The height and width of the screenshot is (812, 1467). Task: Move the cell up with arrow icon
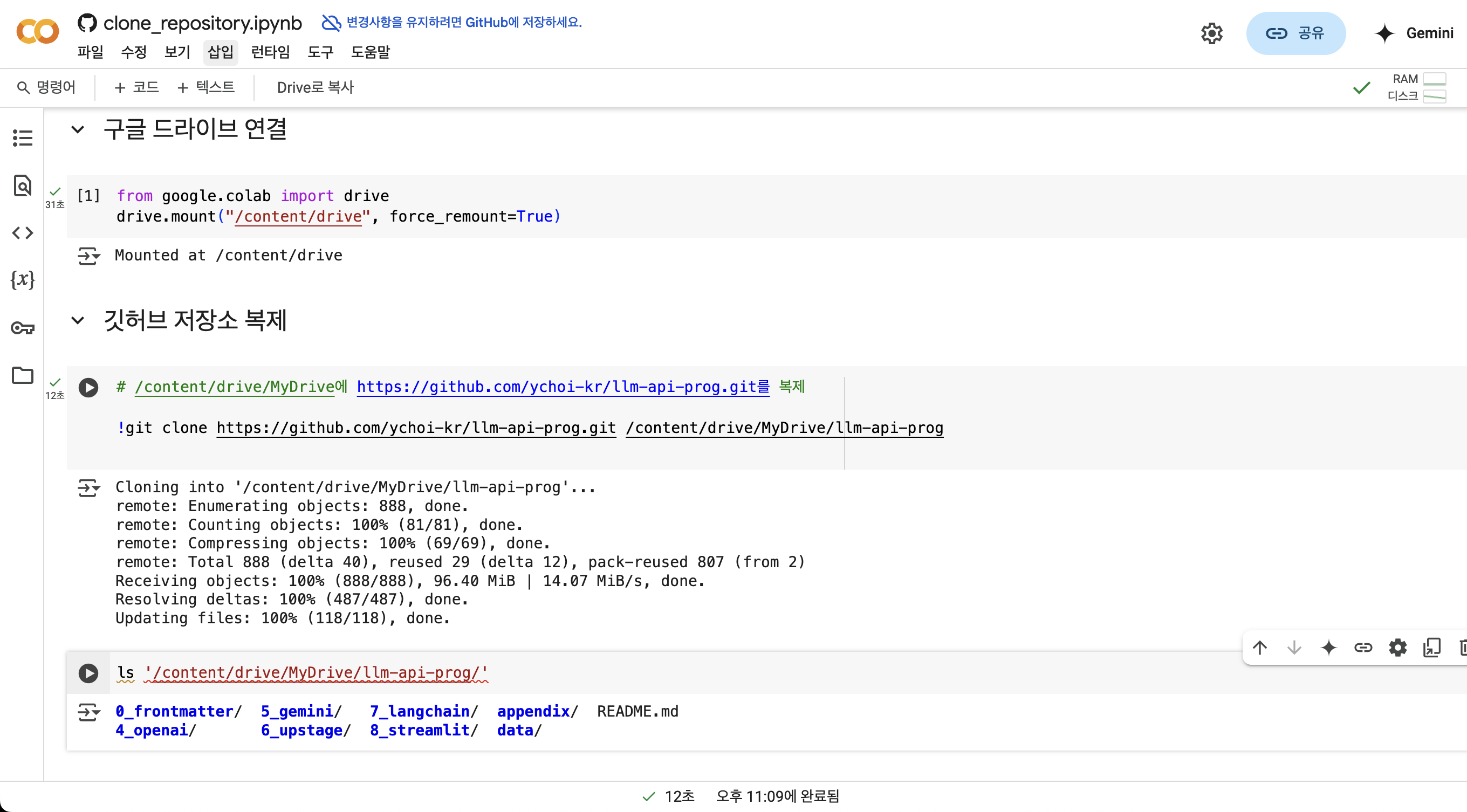click(1259, 648)
